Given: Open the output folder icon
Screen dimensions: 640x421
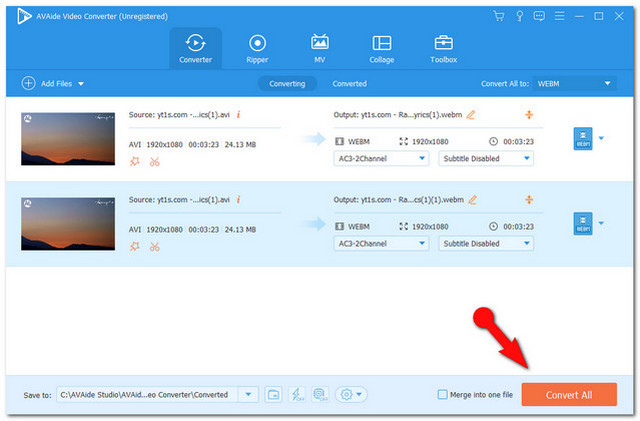Looking at the screenshot, I should point(273,395).
